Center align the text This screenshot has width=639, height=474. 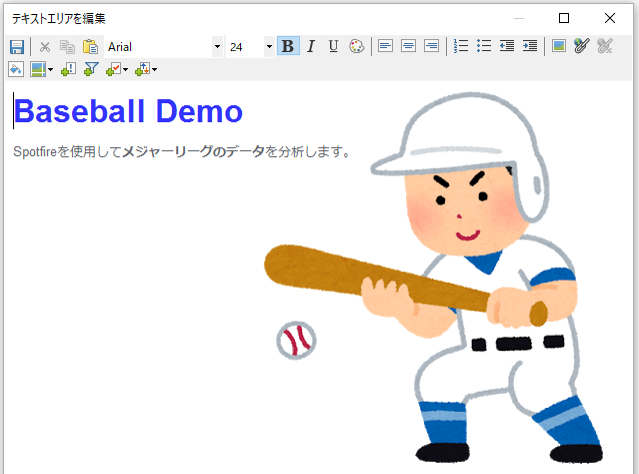pos(408,46)
